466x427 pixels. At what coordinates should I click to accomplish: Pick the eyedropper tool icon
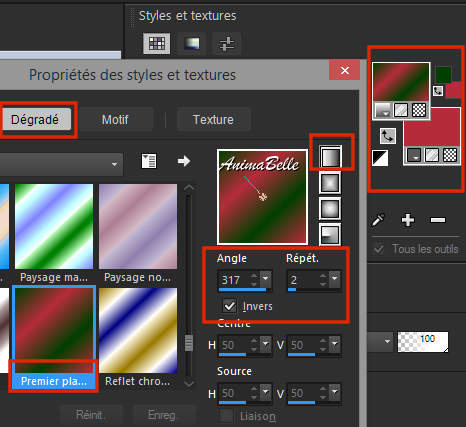pyautogui.click(x=378, y=220)
